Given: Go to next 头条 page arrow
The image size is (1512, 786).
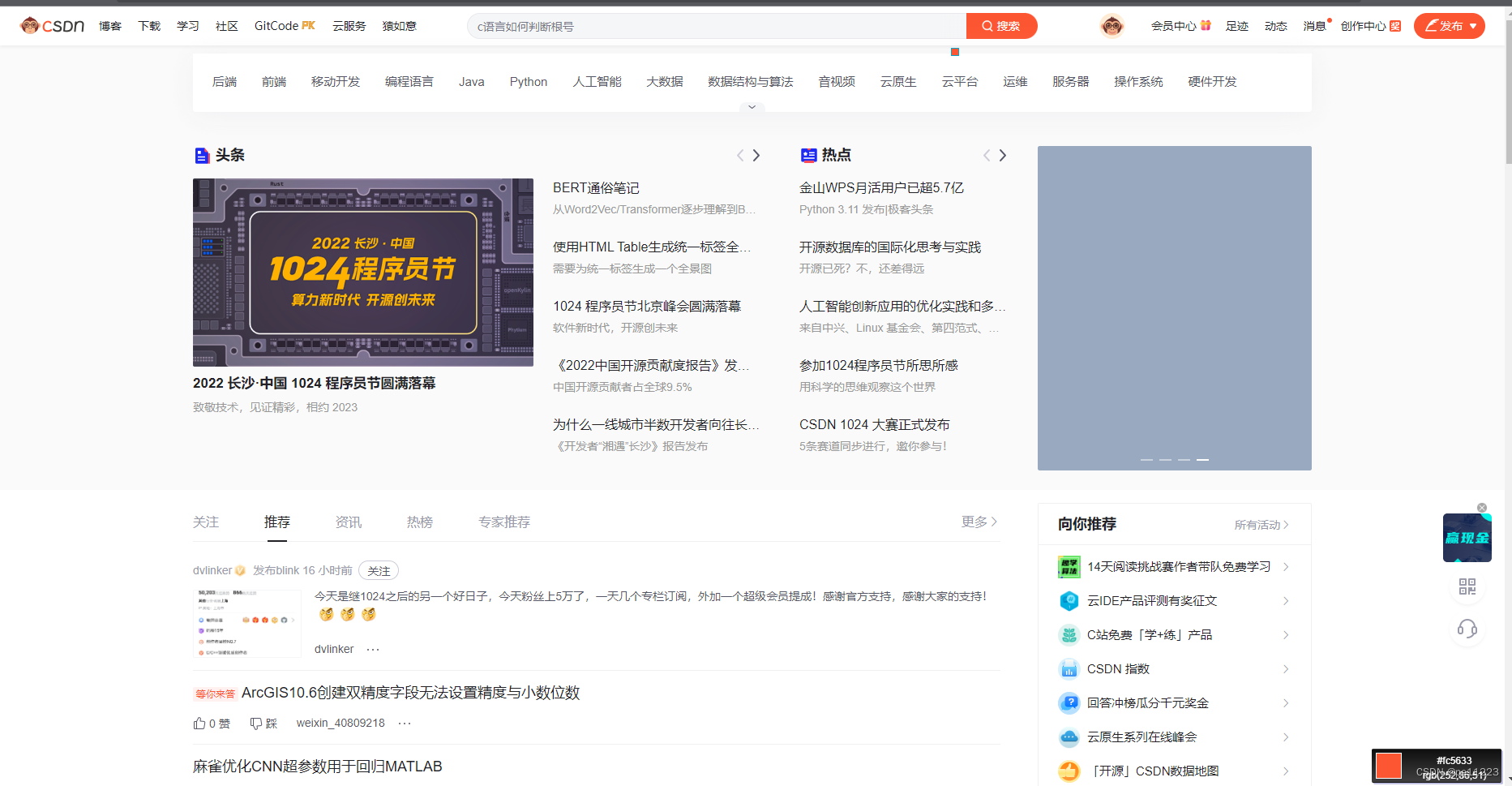Looking at the screenshot, I should point(756,155).
